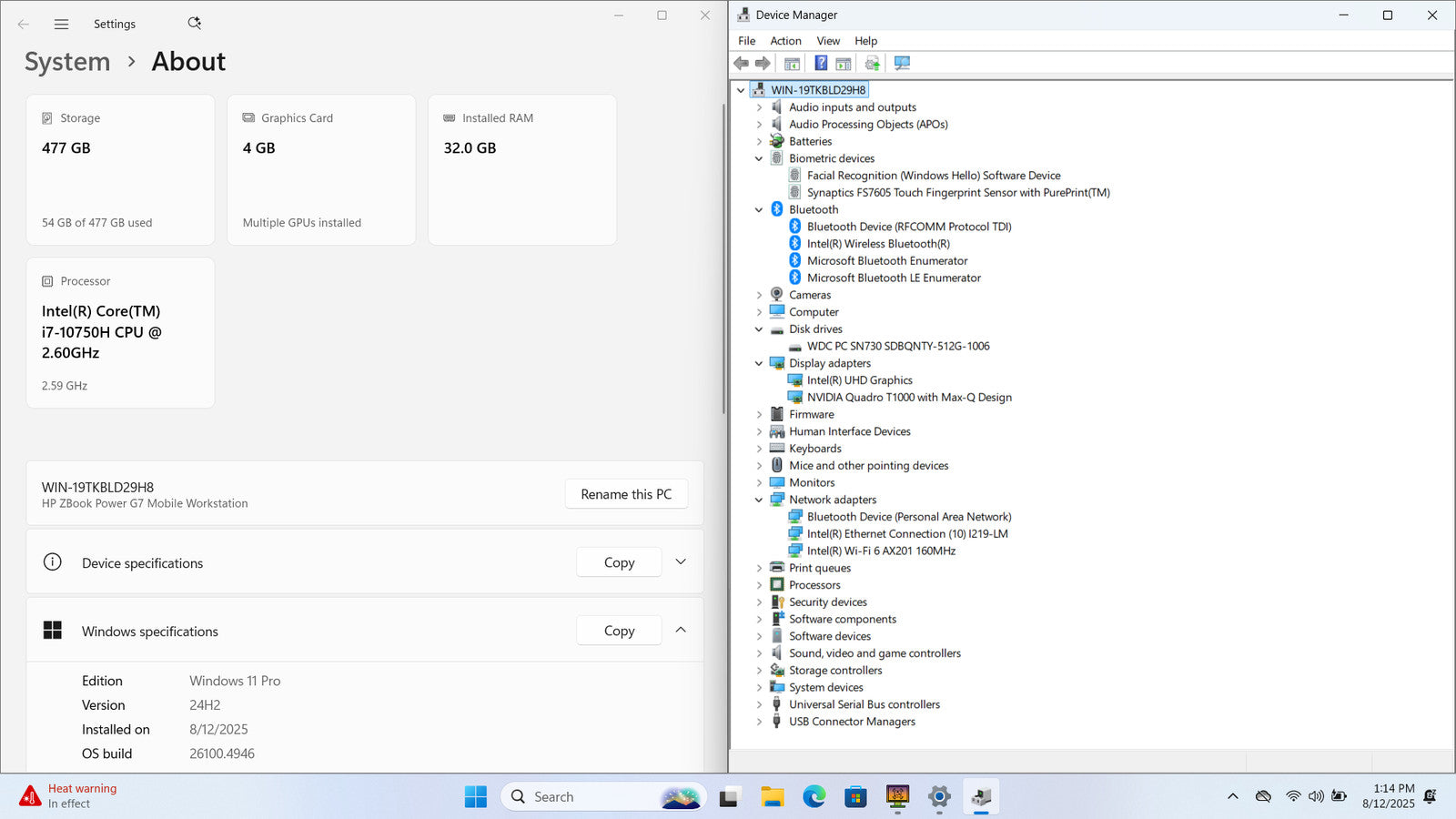The width and height of the screenshot is (1456, 819).
Task: Click the blue Help toolbar icon
Action: 821,64
